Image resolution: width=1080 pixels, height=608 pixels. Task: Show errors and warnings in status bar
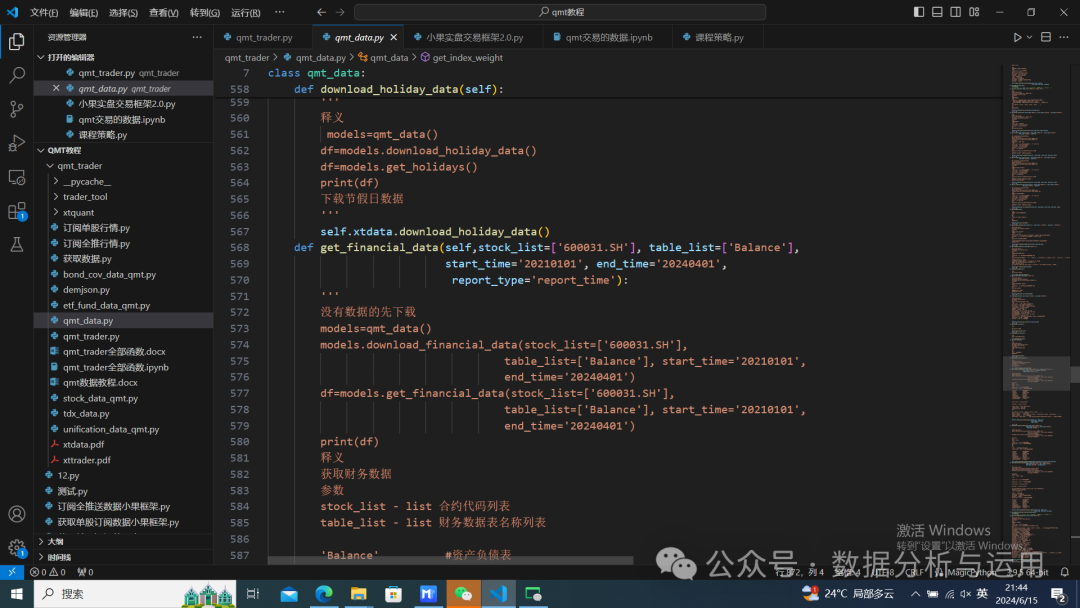click(x=48, y=572)
